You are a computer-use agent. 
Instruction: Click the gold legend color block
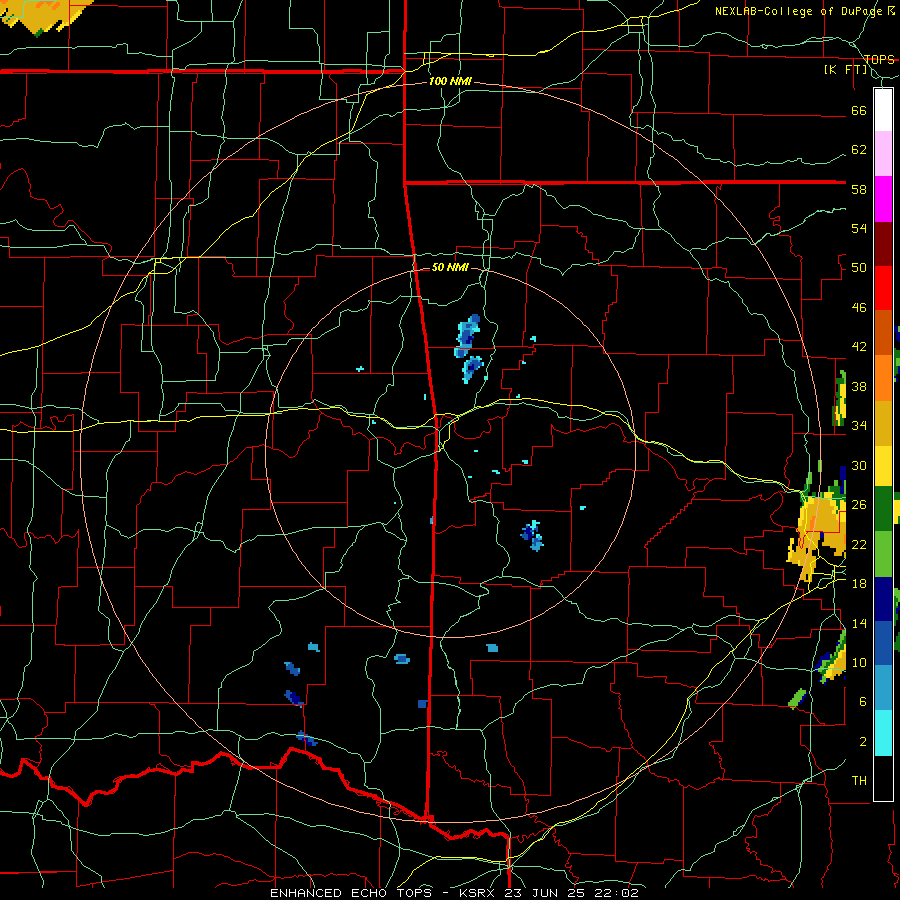click(x=883, y=422)
